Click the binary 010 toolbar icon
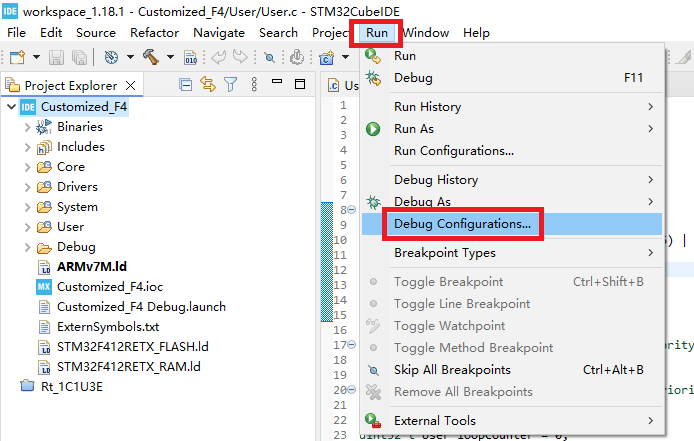Image resolution: width=694 pixels, height=441 pixels. coord(191,58)
